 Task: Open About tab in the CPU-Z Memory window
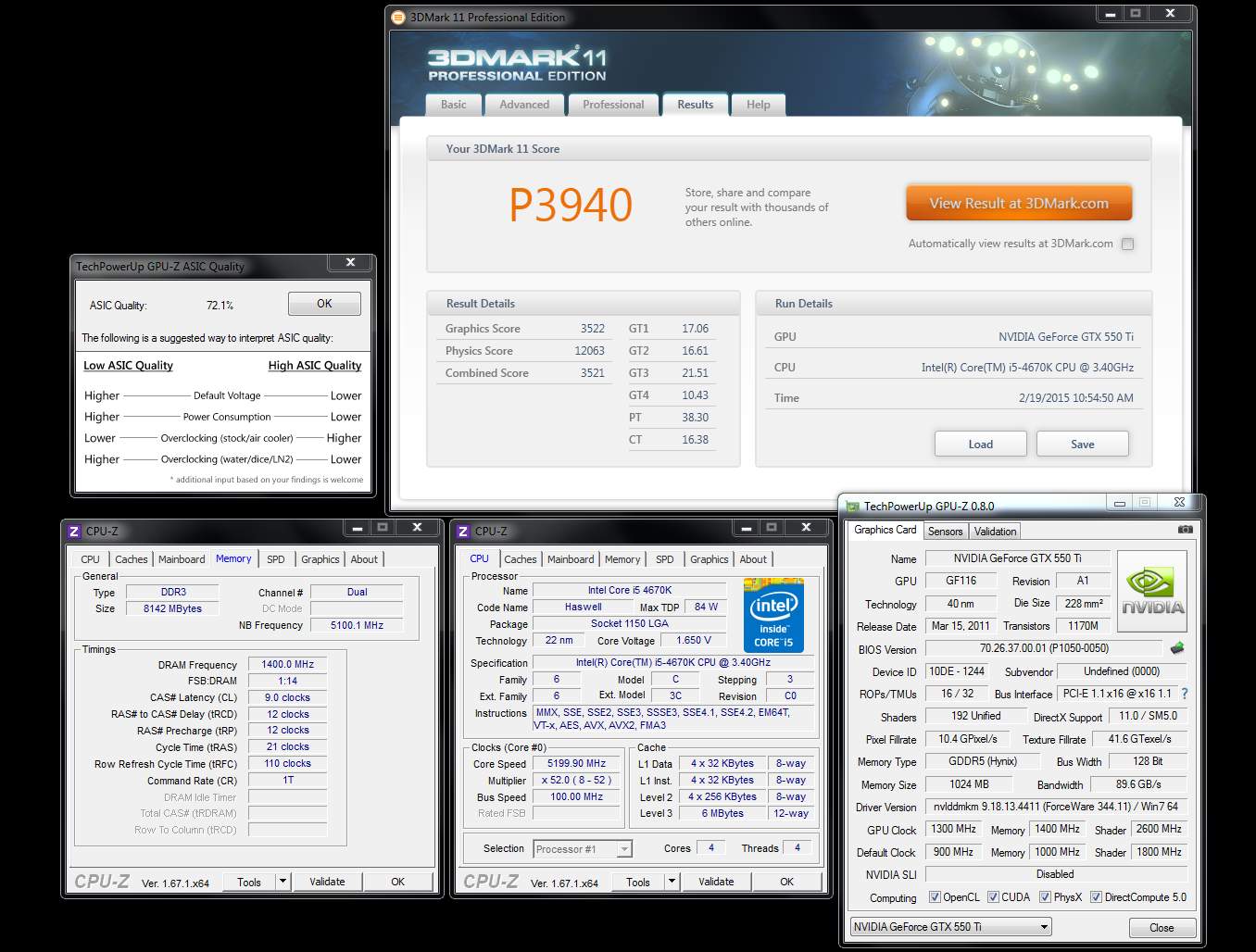[x=364, y=559]
